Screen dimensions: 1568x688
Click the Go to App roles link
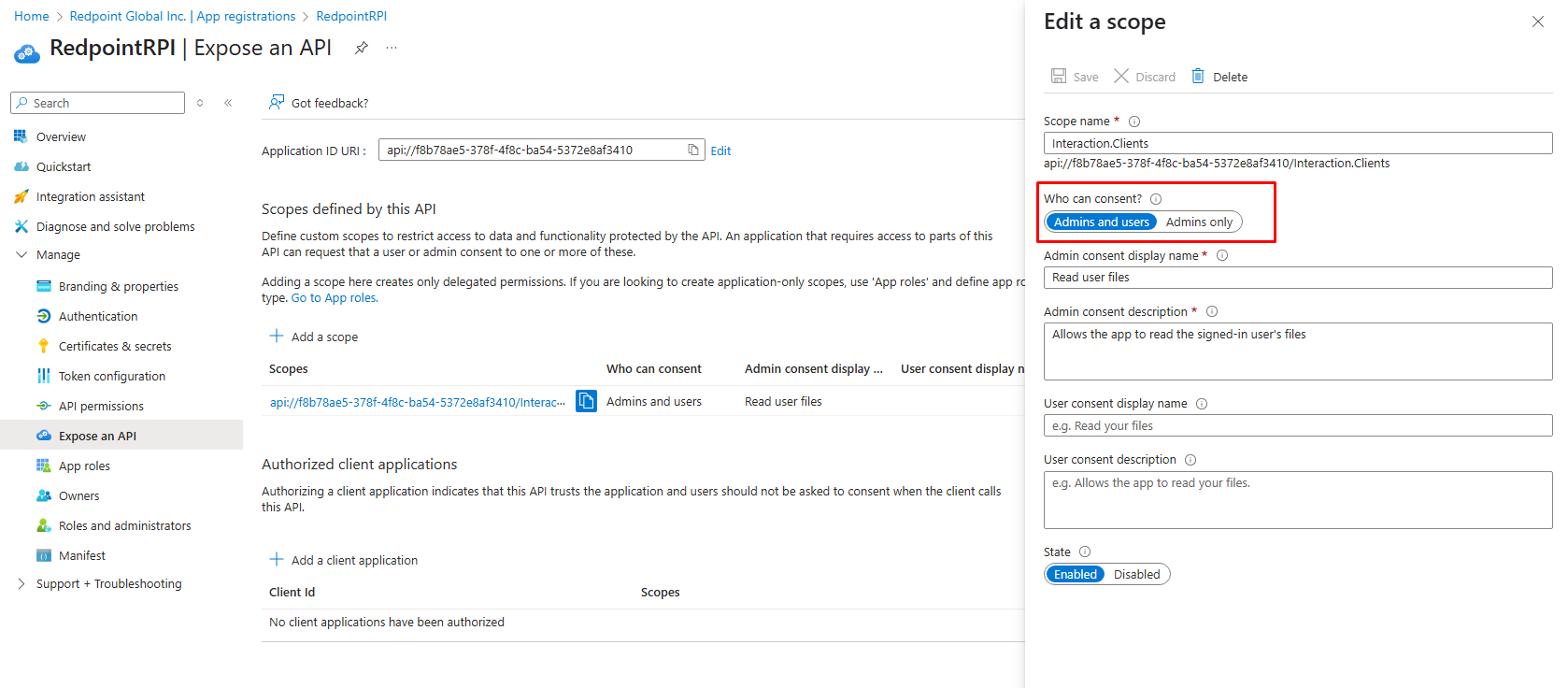335,298
